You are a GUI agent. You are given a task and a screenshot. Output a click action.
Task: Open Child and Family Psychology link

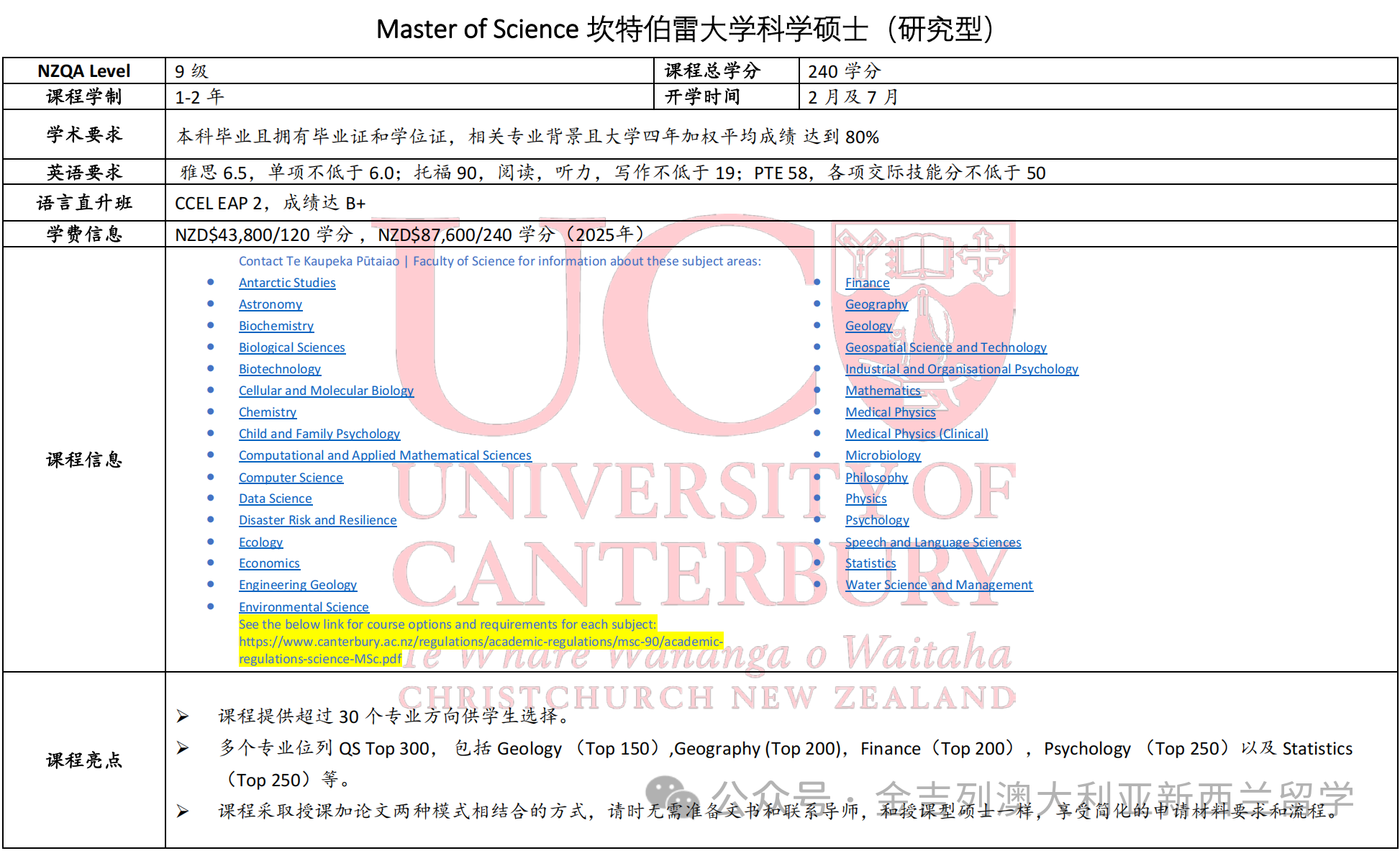319,434
